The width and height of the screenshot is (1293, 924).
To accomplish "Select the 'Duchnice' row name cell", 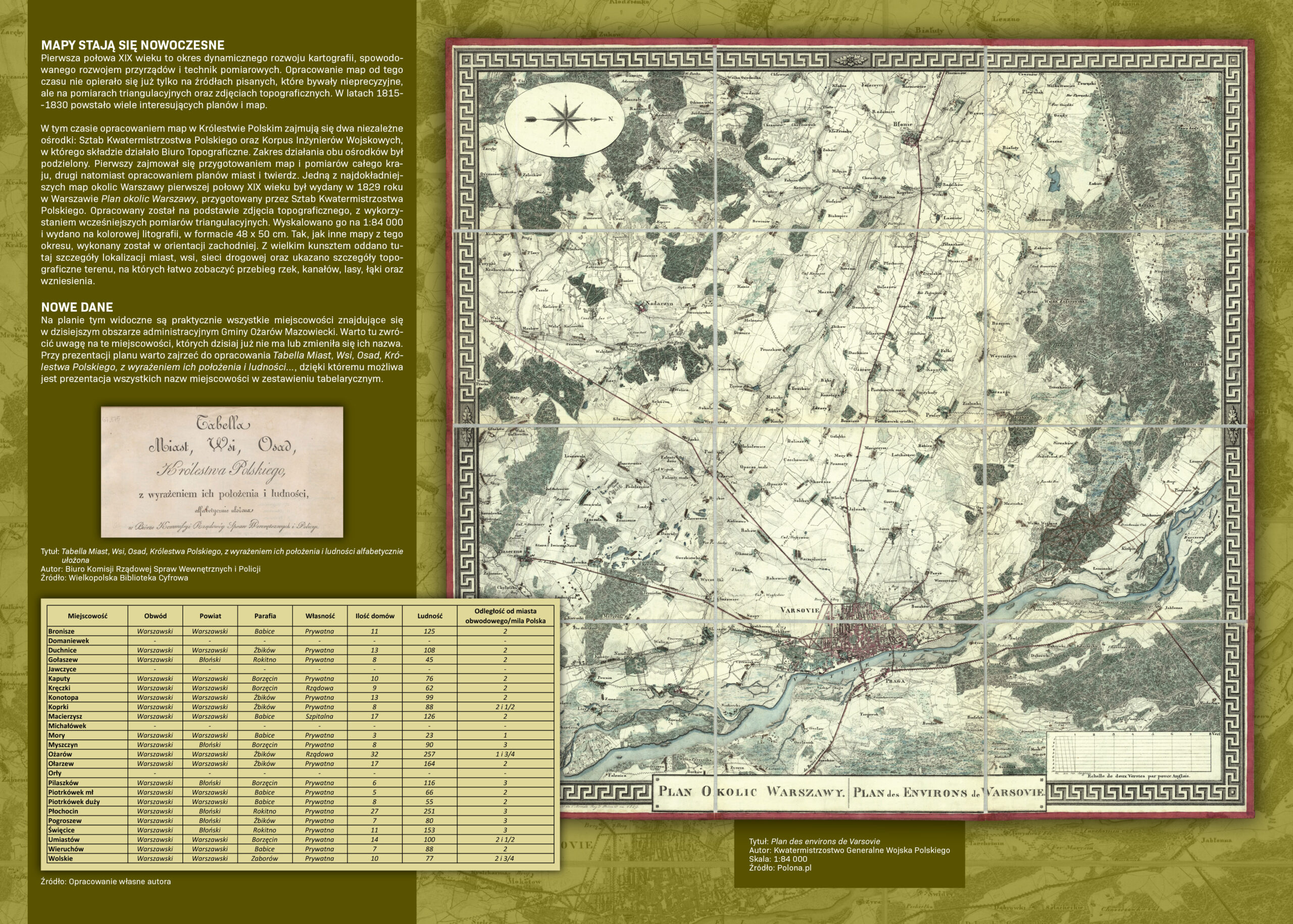I will pos(87,650).
